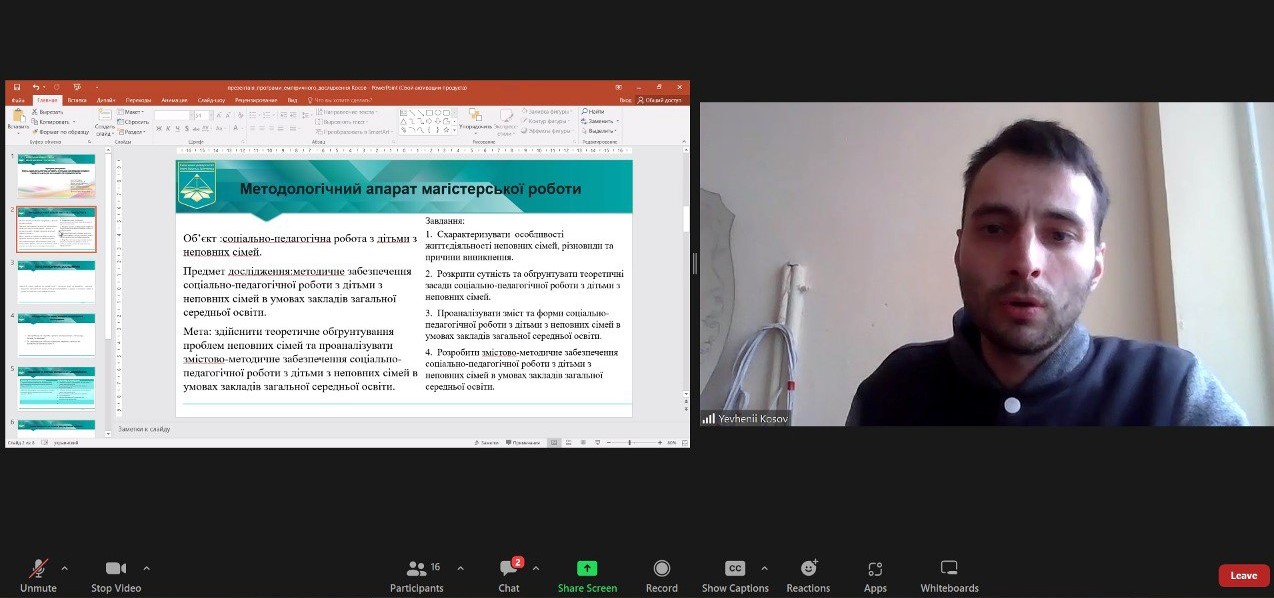Viewport: 1274px width, 598px height.
Task: Expand video options arrow beside Stop Video
Action: pyautogui.click(x=146, y=568)
